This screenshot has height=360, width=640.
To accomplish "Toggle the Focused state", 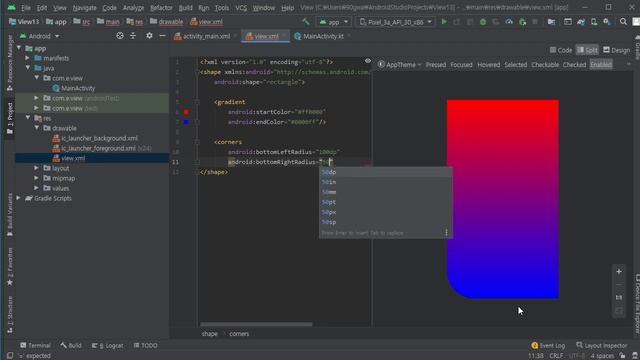I will [461, 64].
